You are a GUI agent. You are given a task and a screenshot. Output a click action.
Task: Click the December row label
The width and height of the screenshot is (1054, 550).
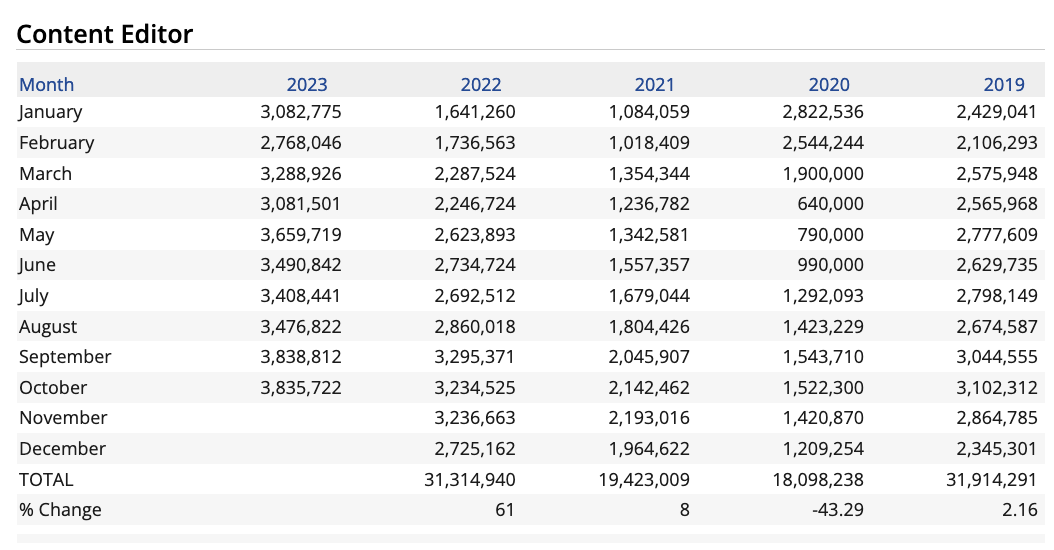point(62,449)
